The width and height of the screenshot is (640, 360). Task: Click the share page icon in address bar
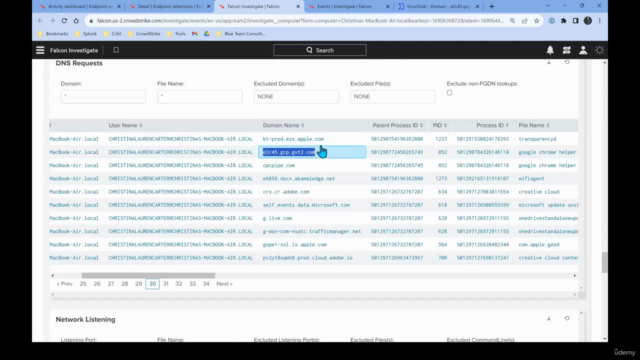[x=524, y=21]
